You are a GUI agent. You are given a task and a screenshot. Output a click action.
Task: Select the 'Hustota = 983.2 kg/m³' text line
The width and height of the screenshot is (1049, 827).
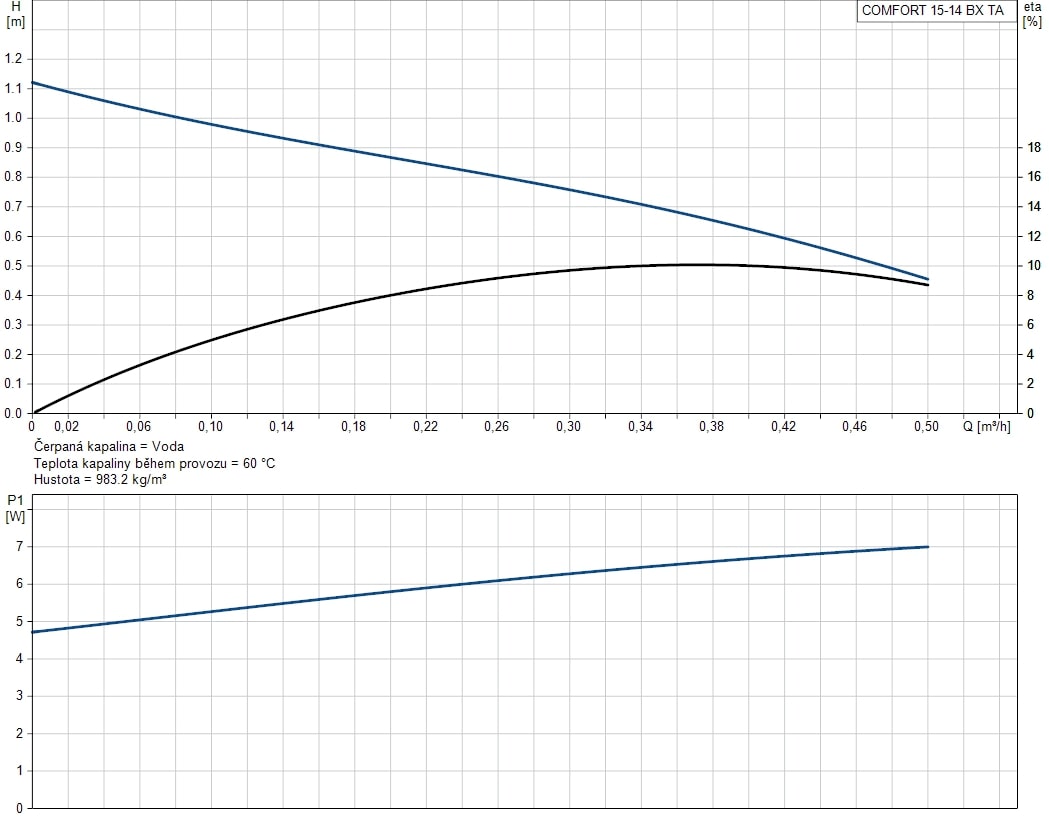point(100,480)
